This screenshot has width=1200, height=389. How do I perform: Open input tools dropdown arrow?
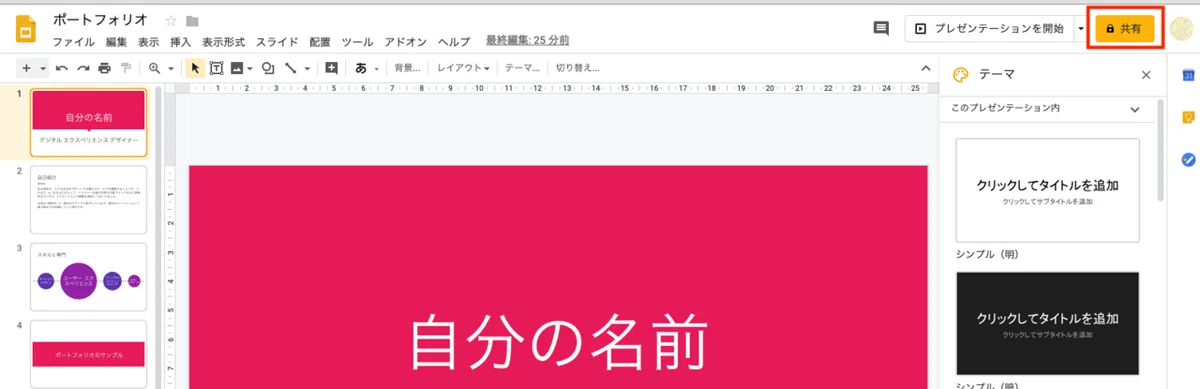377,69
